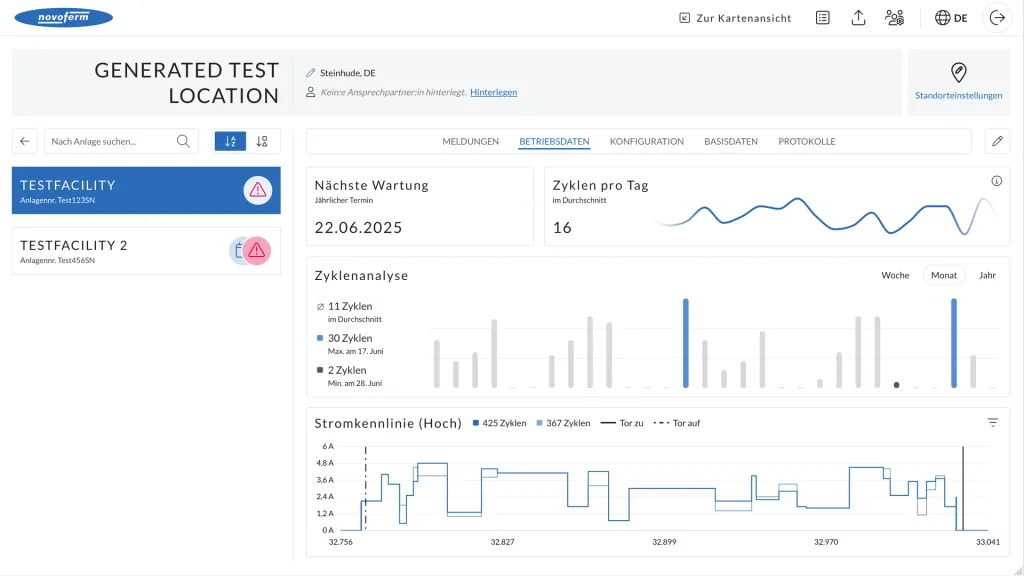
Task: Open Stromkennlinie filter menu icon
Action: [993, 423]
